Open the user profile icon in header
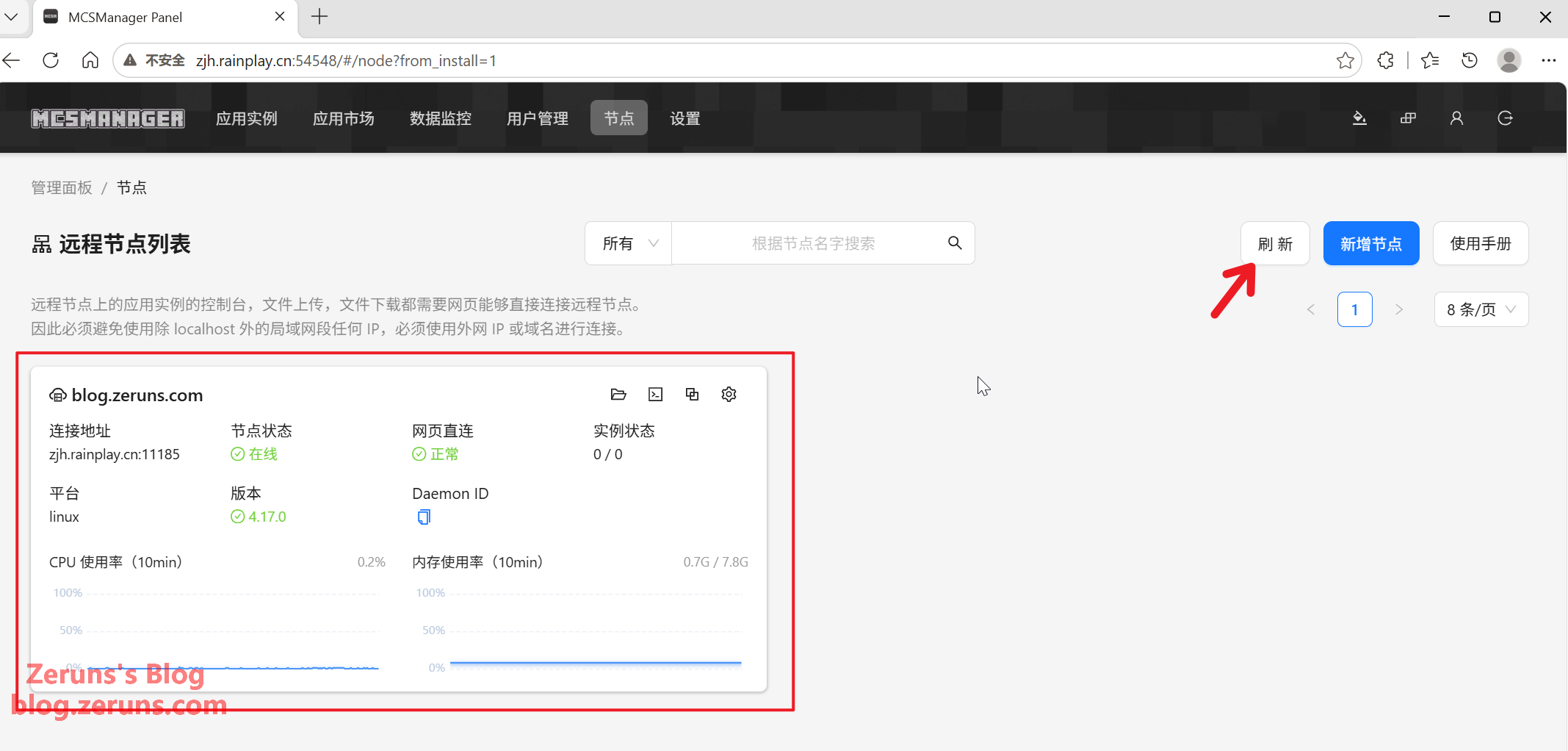This screenshot has height=751, width=1568. coord(1456,118)
